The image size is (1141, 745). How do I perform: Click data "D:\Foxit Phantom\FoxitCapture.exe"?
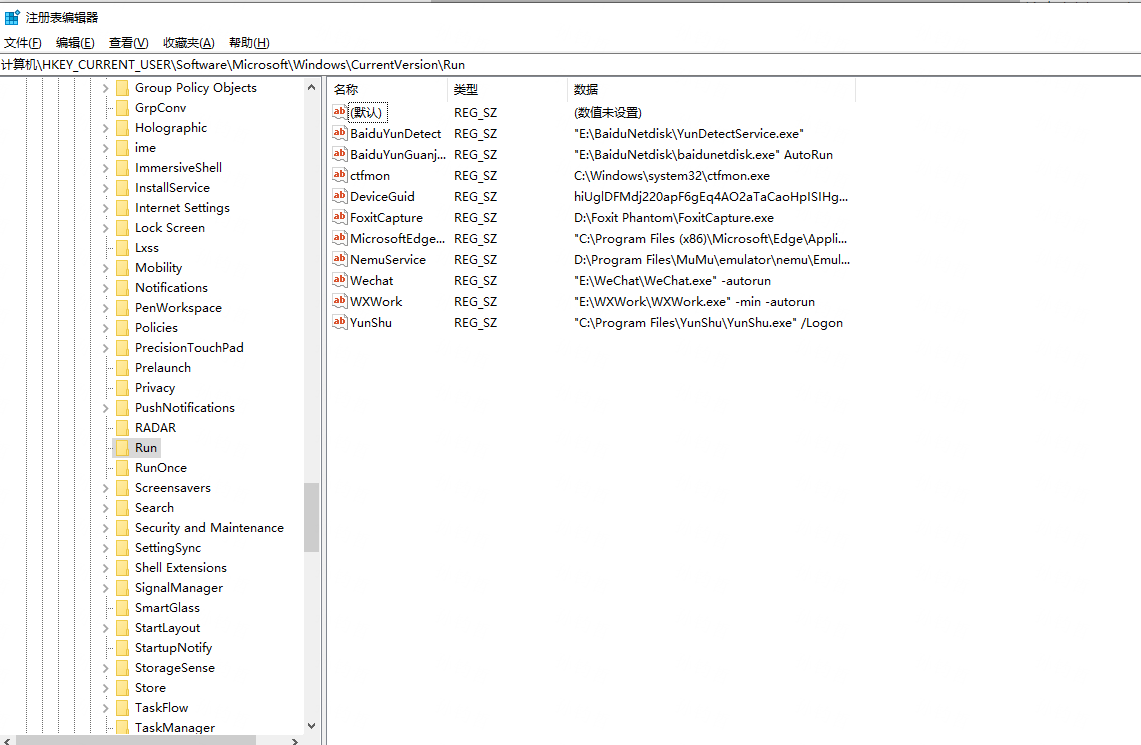click(674, 218)
